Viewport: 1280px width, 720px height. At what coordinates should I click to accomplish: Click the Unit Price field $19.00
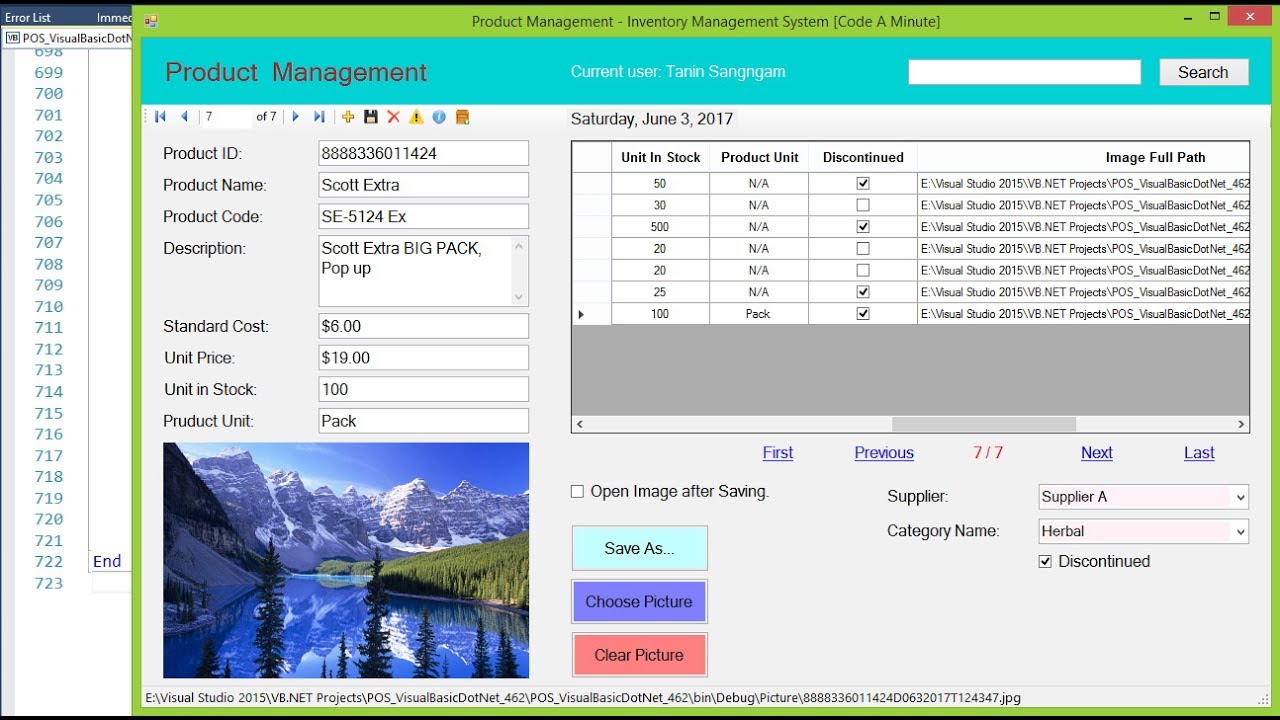click(423, 358)
